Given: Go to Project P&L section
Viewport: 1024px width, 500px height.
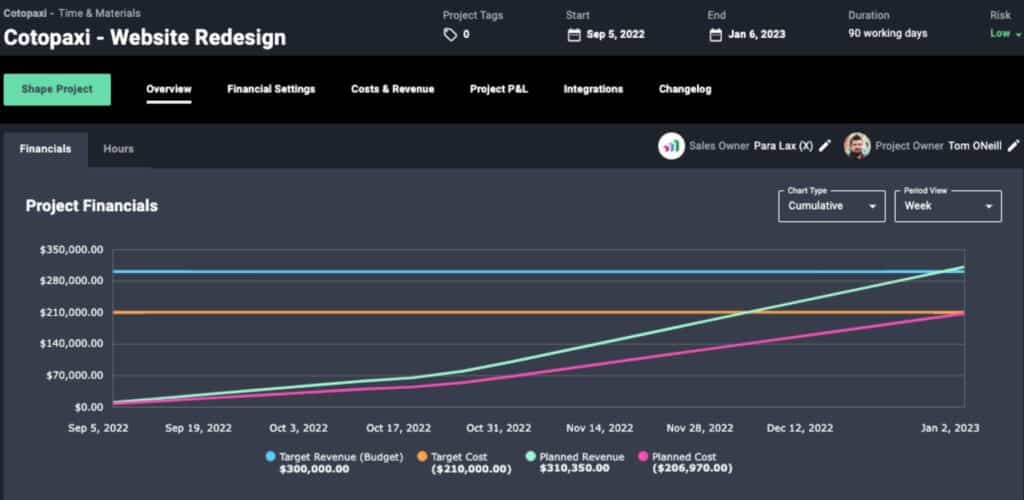Looking at the screenshot, I should (498, 89).
